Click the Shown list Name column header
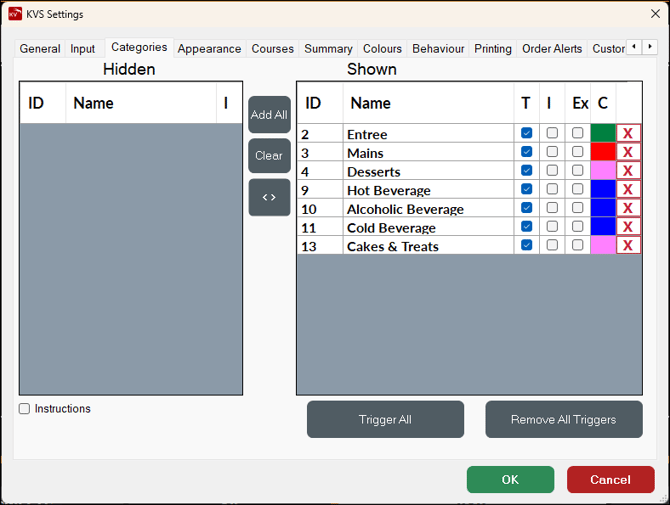This screenshot has width=670, height=505. click(428, 103)
